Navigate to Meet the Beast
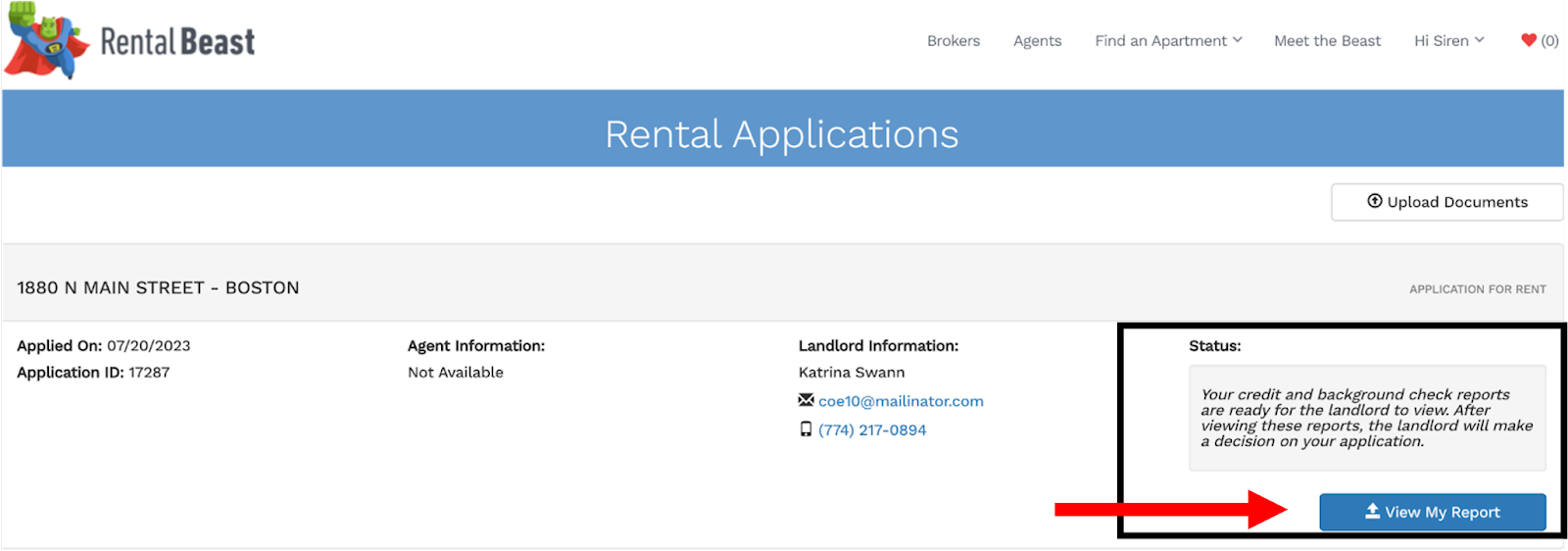This screenshot has width=1568, height=551. 1327,40
